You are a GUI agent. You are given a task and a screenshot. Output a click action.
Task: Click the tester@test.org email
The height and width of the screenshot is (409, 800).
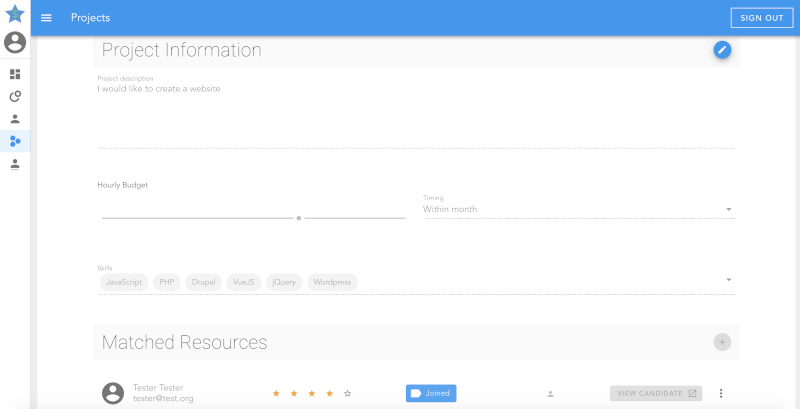coord(163,399)
